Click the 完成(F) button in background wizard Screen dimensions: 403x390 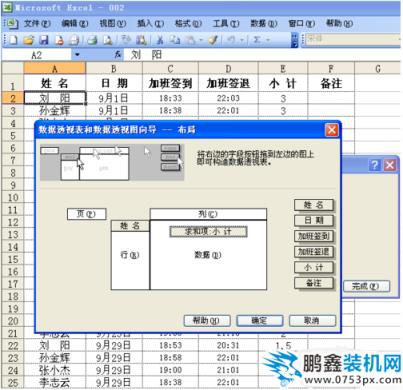point(366,286)
